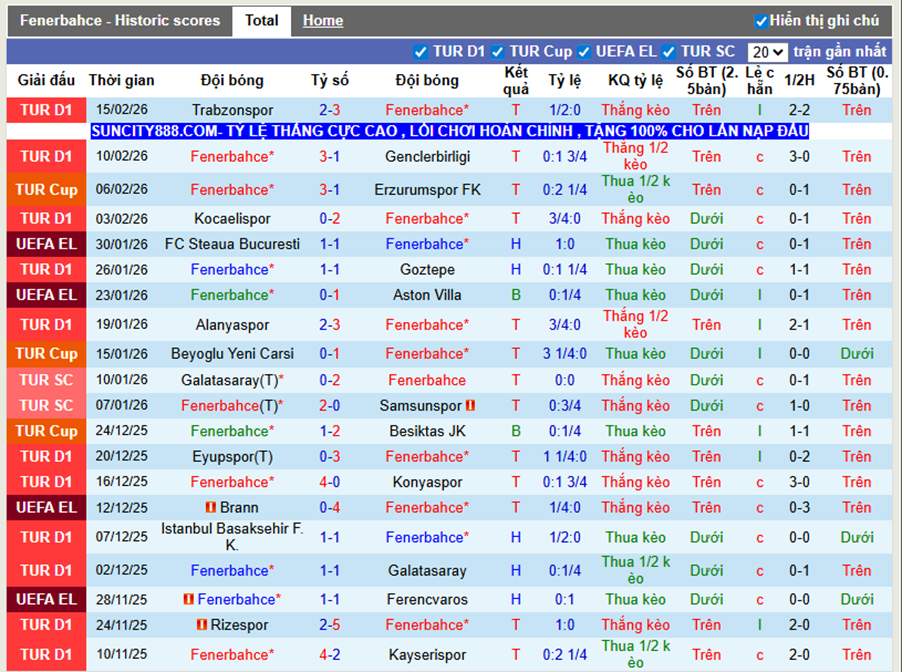Viewport: 902px width, 672px height.
Task: Click the Tỷ số column header
Action: click(x=330, y=81)
